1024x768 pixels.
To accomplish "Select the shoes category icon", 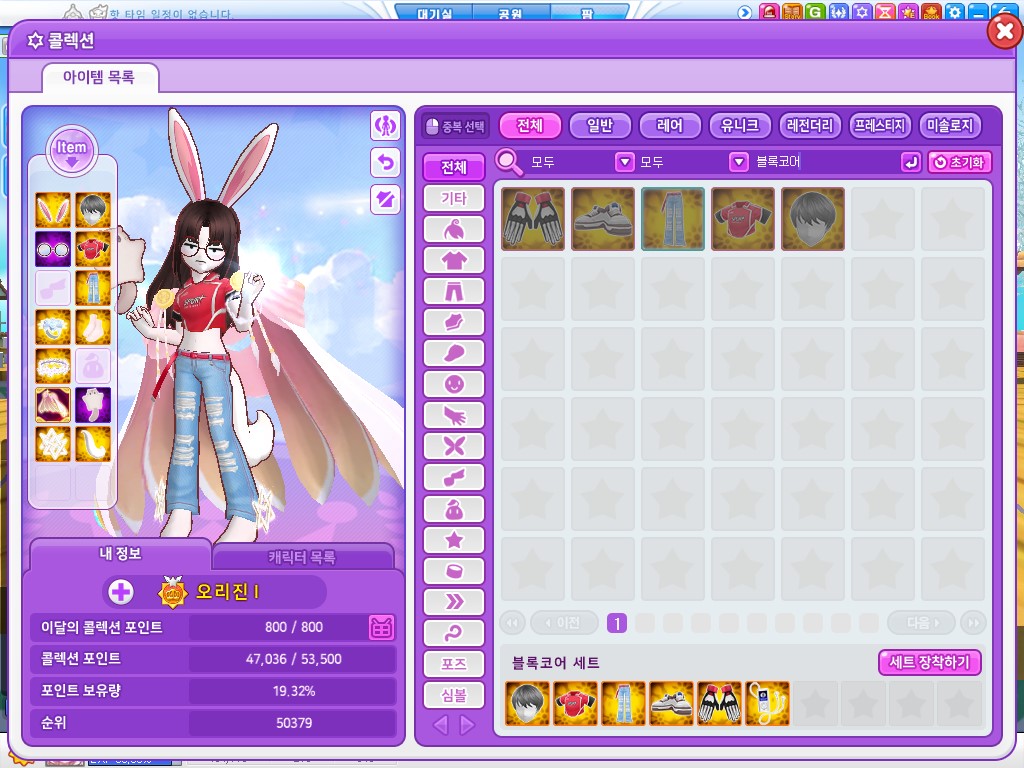I will pos(454,322).
